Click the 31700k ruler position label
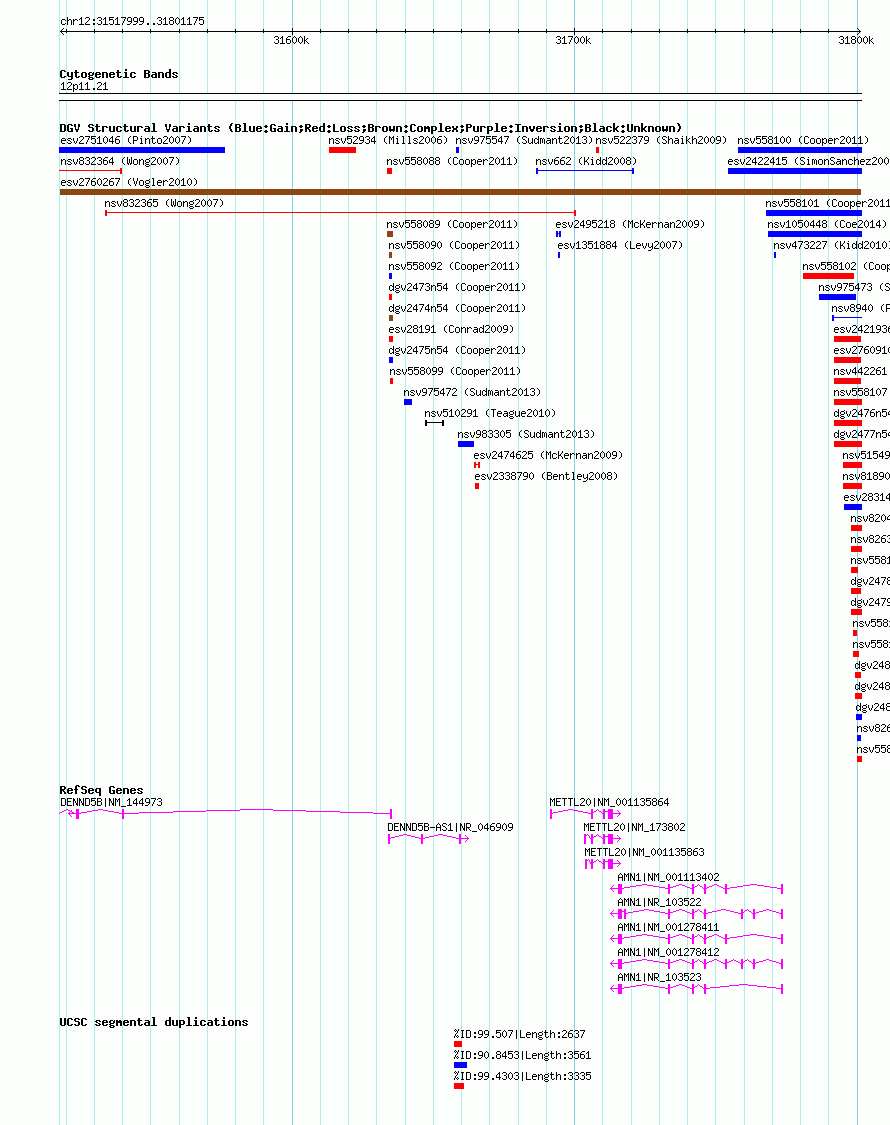Viewport: 890px width, 1125px height. point(573,41)
